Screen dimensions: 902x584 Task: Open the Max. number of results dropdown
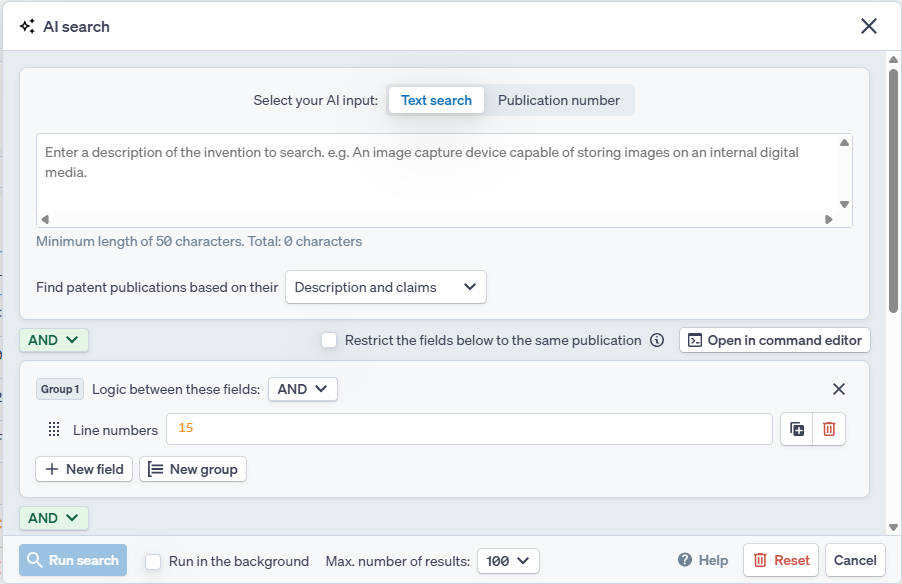click(x=508, y=561)
